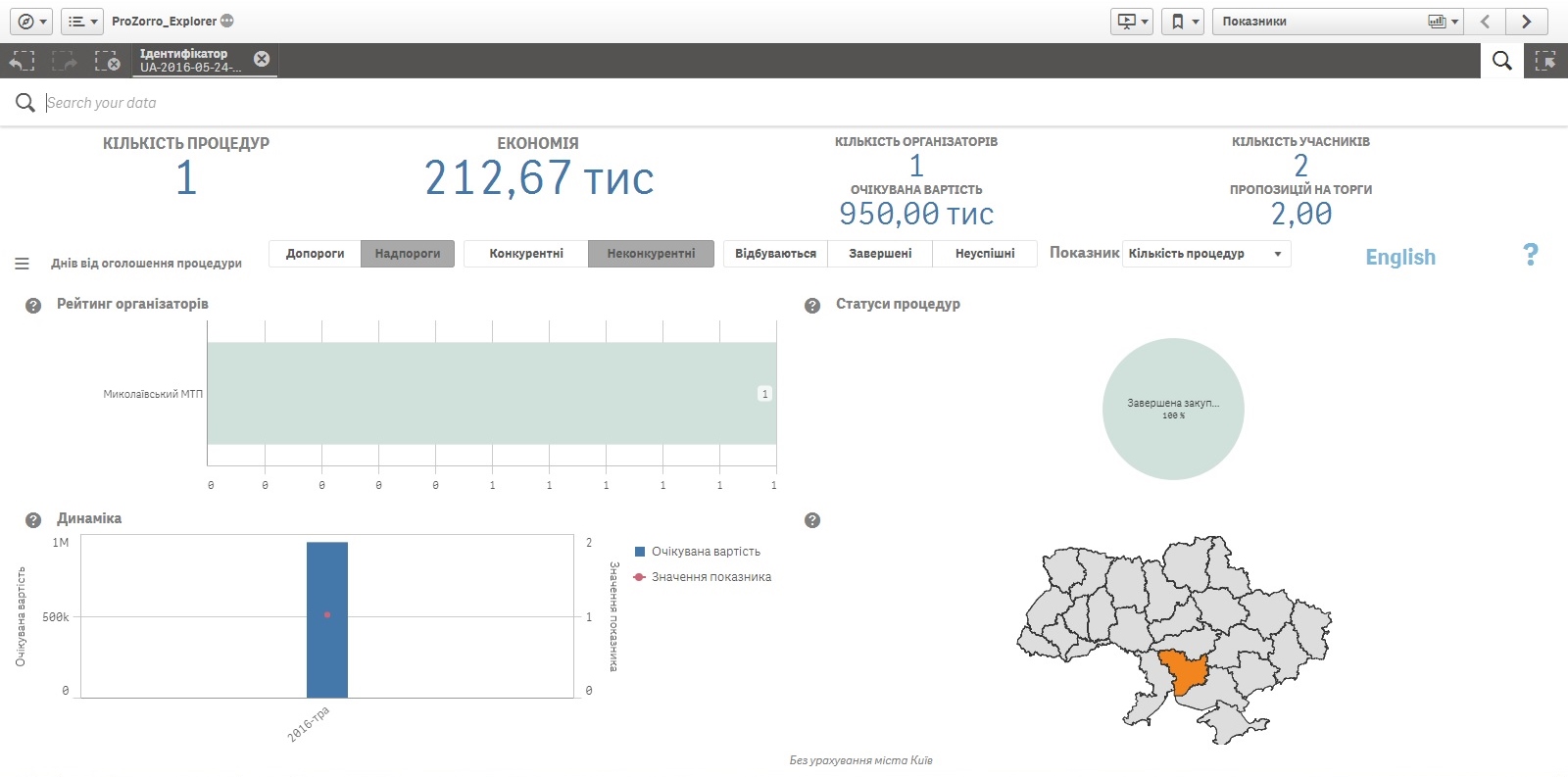The width and height of the screenshot is (1568, 777).
Task: Open help for Статуси процедур chart
Action: 812,306
